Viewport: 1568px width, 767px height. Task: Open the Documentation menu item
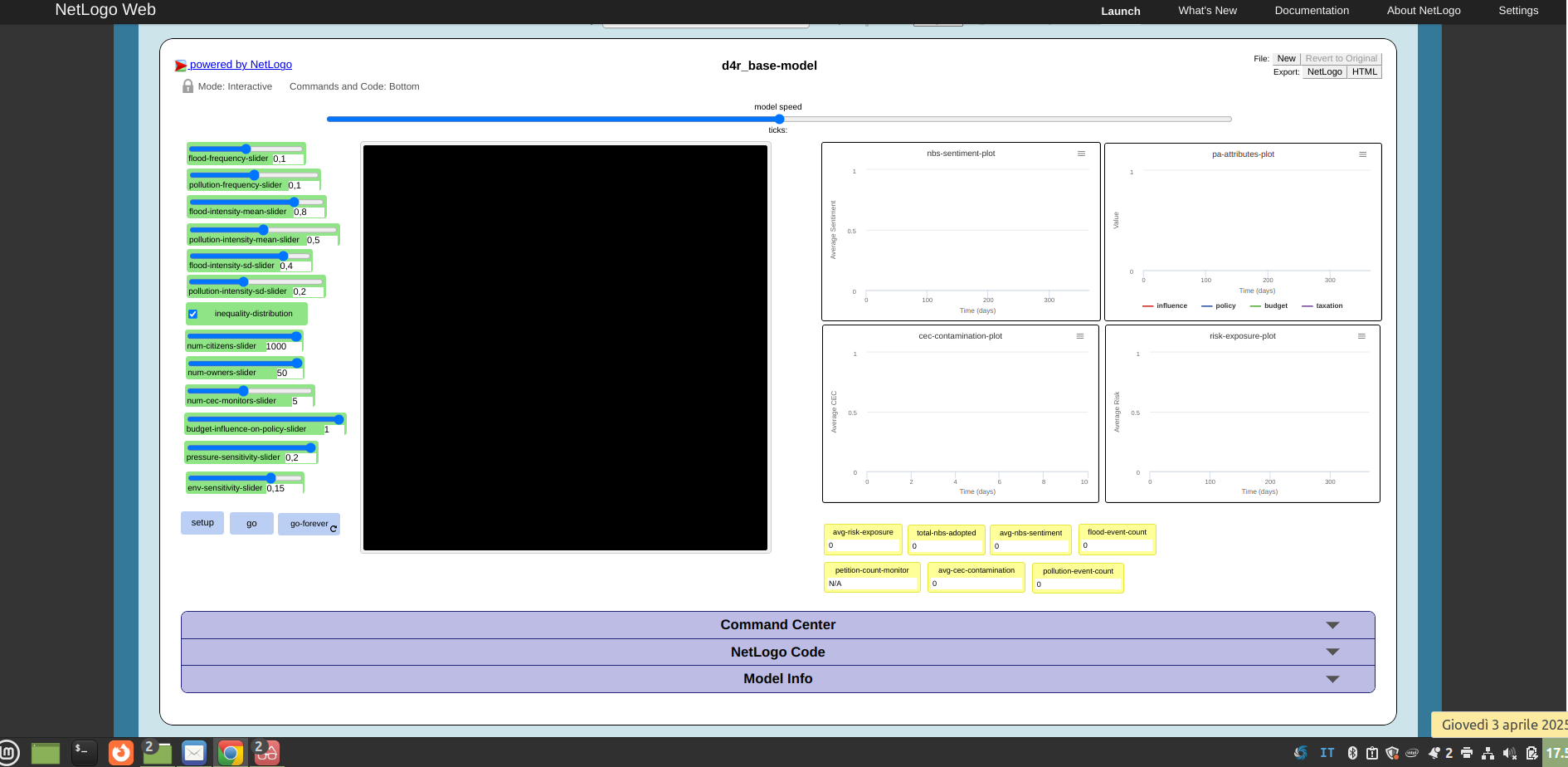pos(1312,11)
